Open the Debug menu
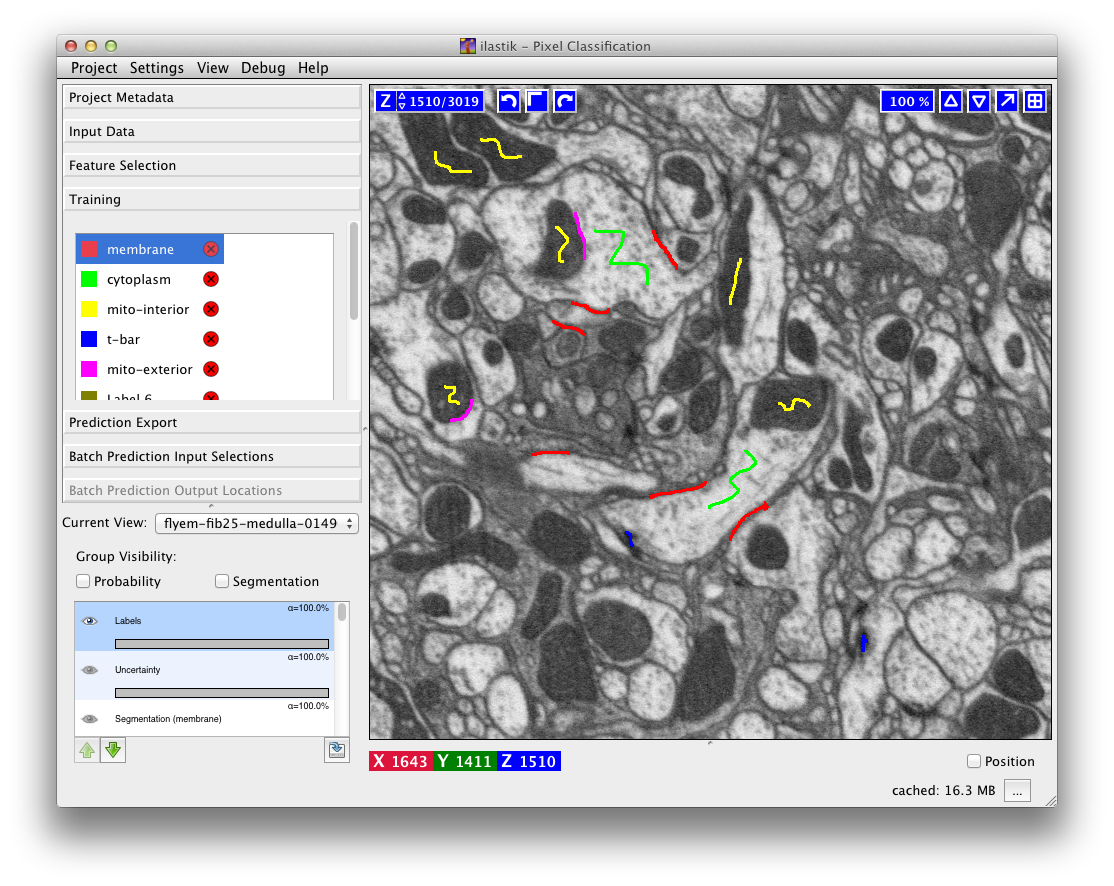Image resolution: width=1114 pixels, height=886 pixels. point(263,68)
